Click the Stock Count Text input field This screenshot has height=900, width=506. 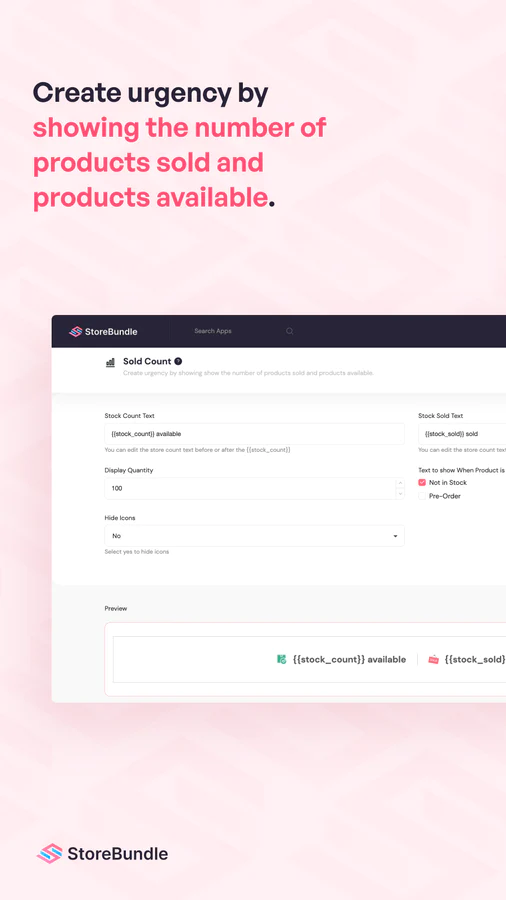254,434
